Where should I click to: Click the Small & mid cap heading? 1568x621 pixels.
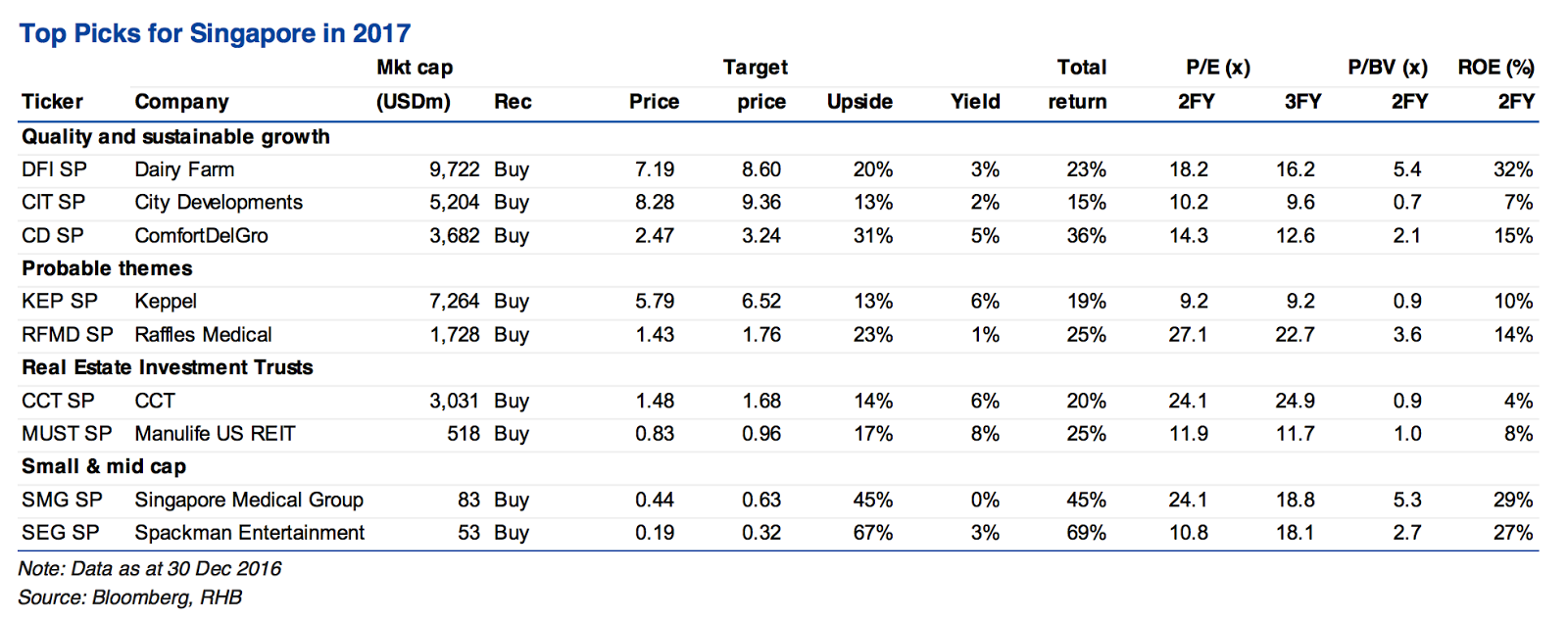tap(104, 466)
